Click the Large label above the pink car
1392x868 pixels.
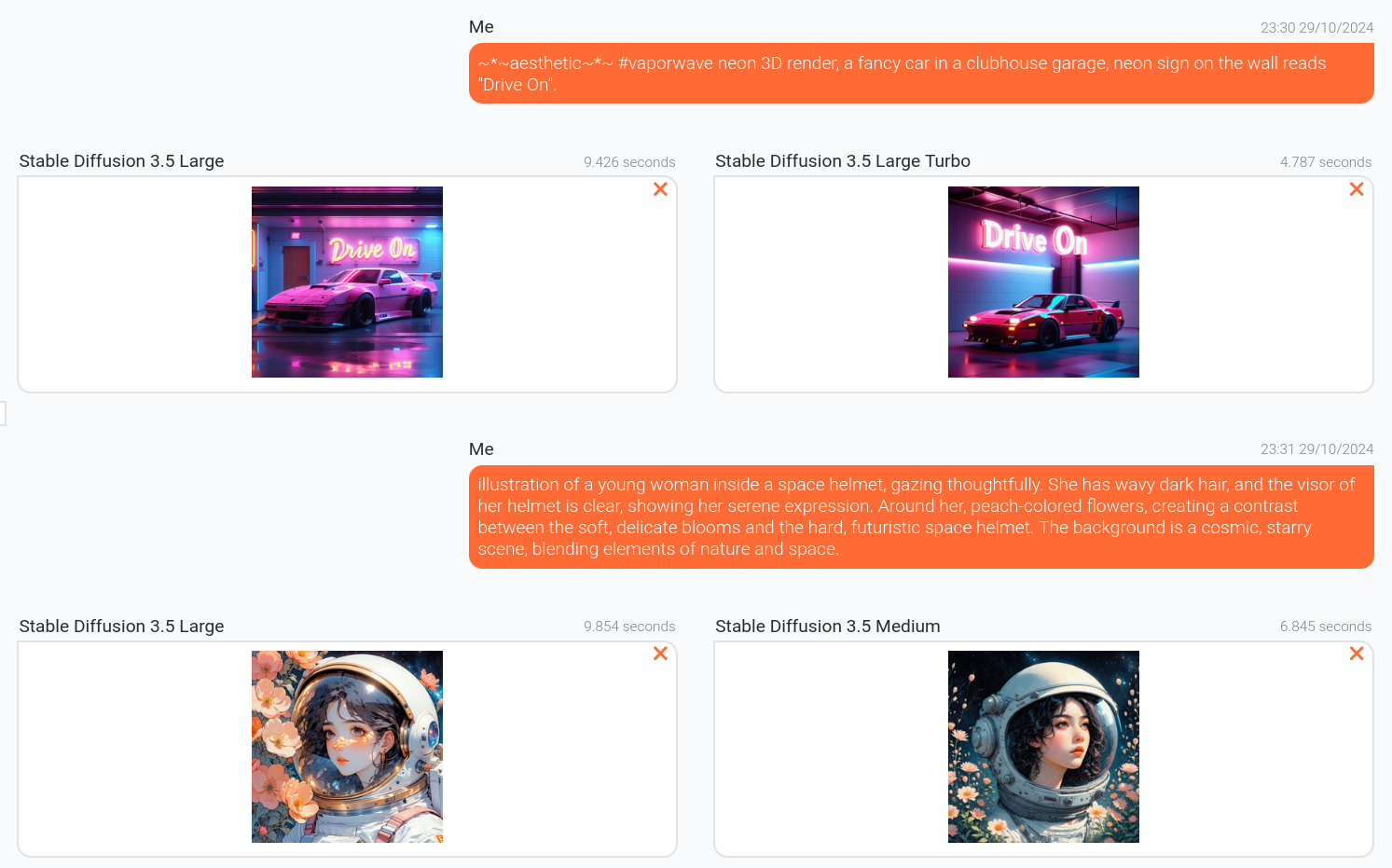tap(122, 161)
